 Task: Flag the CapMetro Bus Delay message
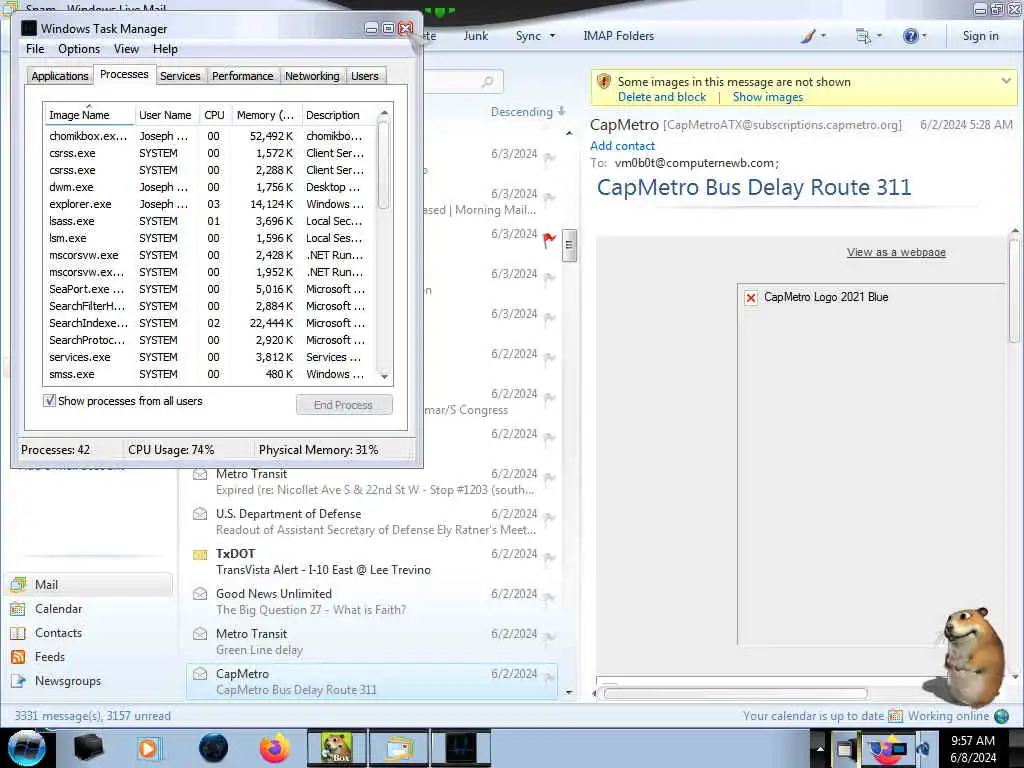(549, 677)
